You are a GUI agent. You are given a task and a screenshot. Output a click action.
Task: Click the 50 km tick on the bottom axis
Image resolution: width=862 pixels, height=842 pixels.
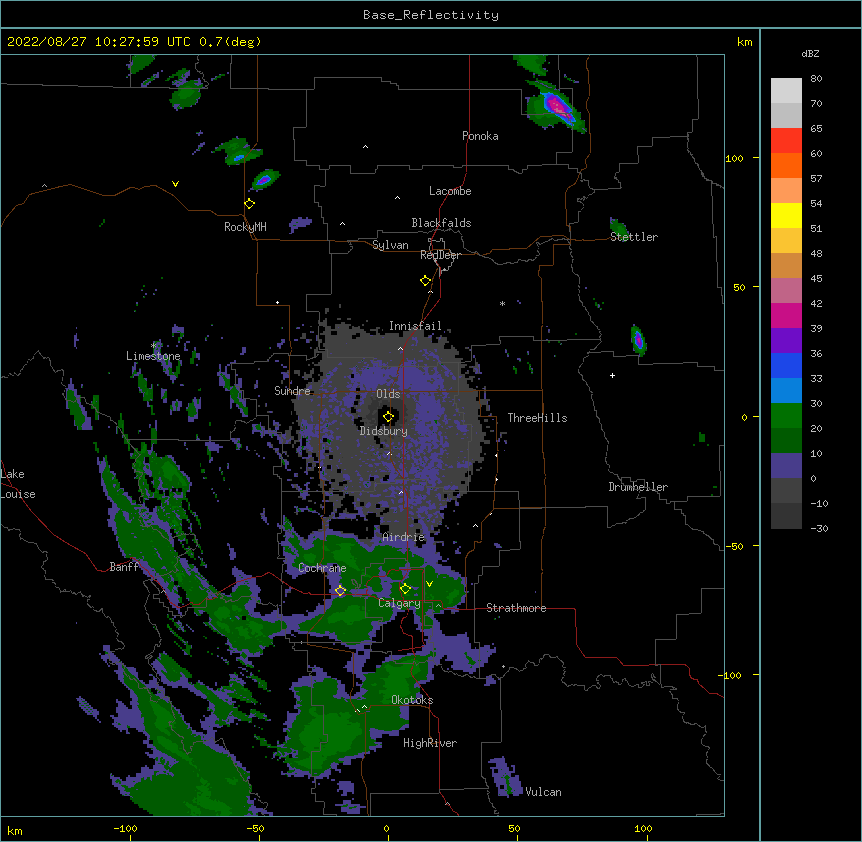pyautogui.click(x=514, y=828)
